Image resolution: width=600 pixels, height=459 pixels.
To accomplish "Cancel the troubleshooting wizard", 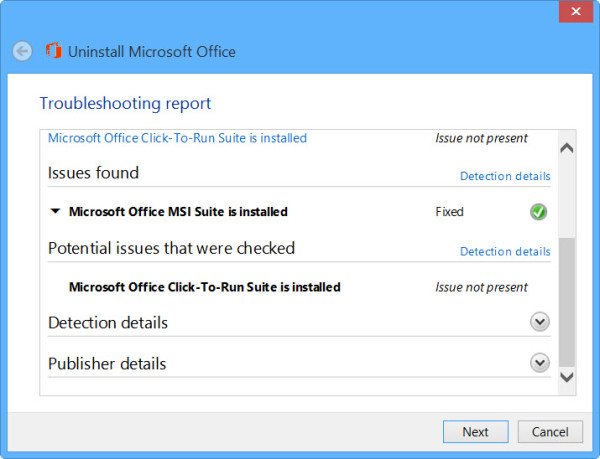I will point(550,432).
